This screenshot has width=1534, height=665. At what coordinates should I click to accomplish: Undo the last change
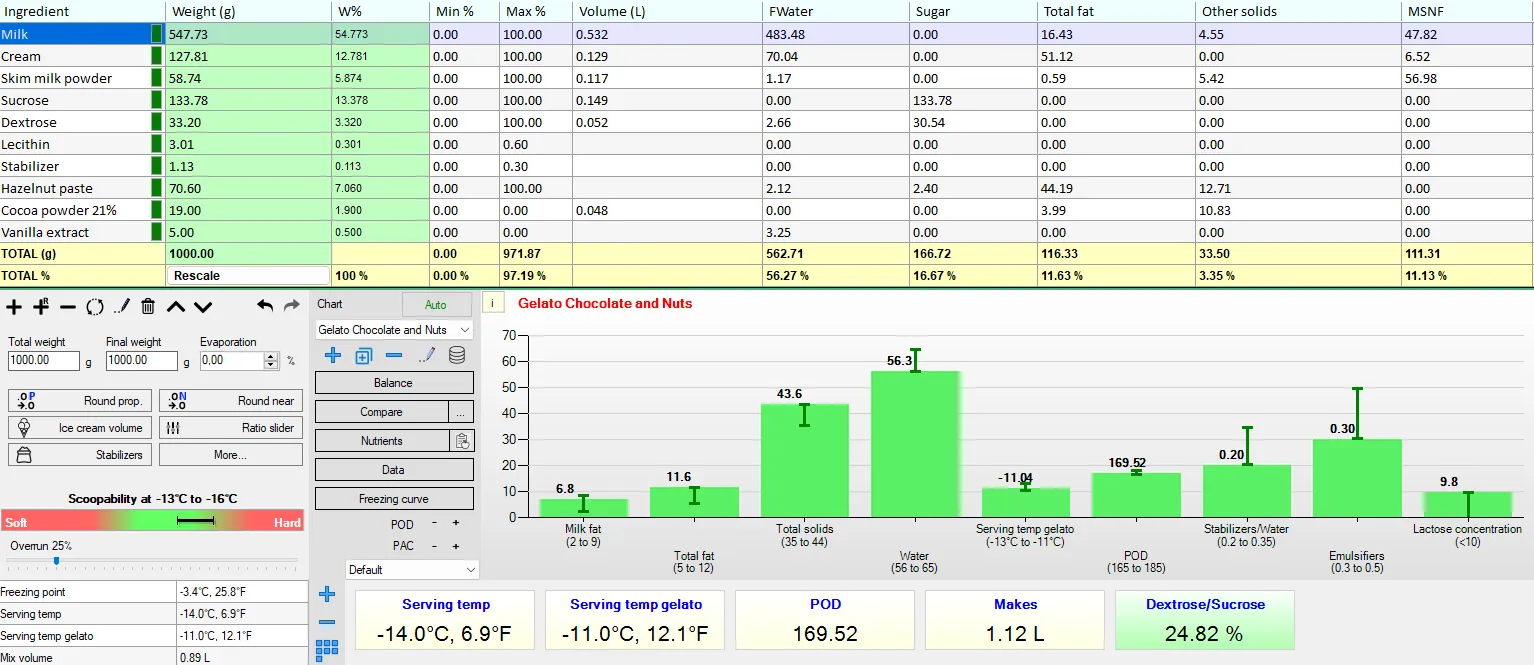265,306
